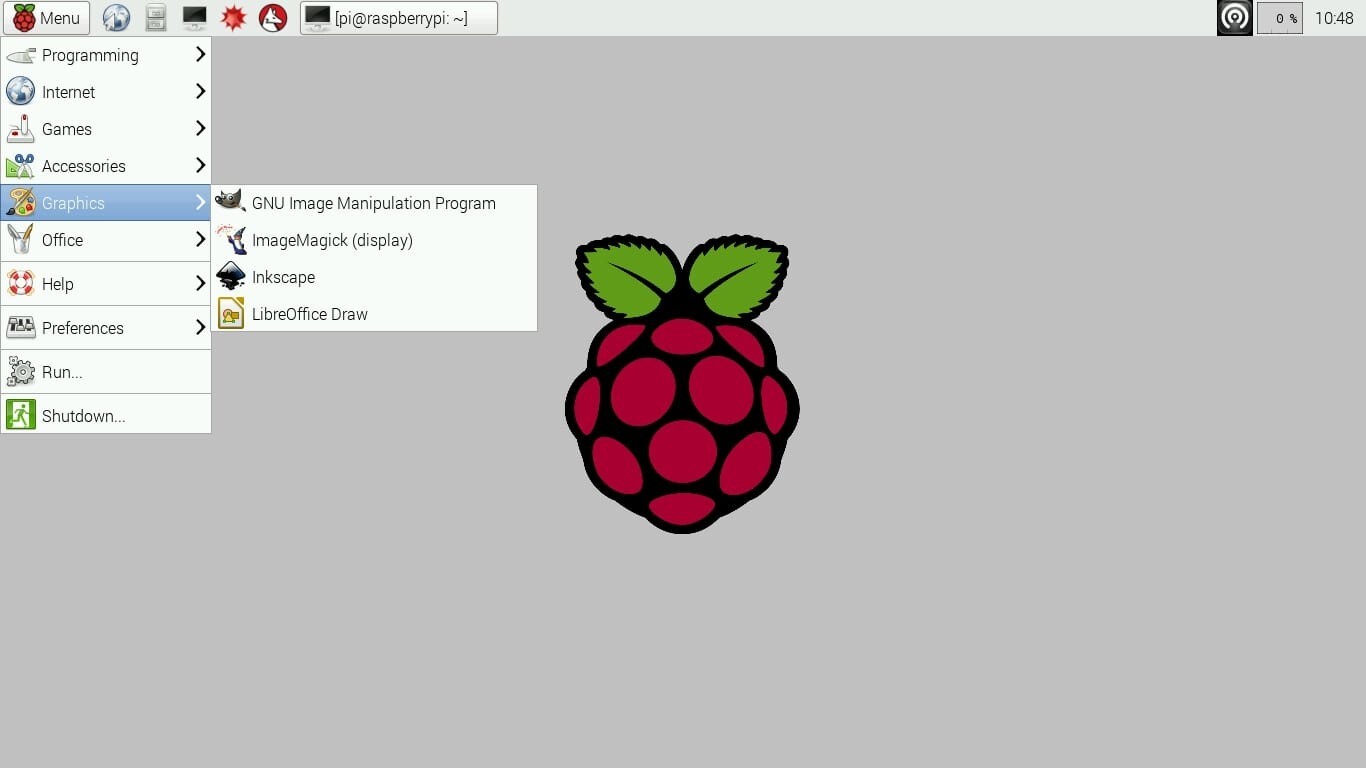Start ImageMagick (display) viewer
Screen dimensions: 1366x768
point(332,240)
